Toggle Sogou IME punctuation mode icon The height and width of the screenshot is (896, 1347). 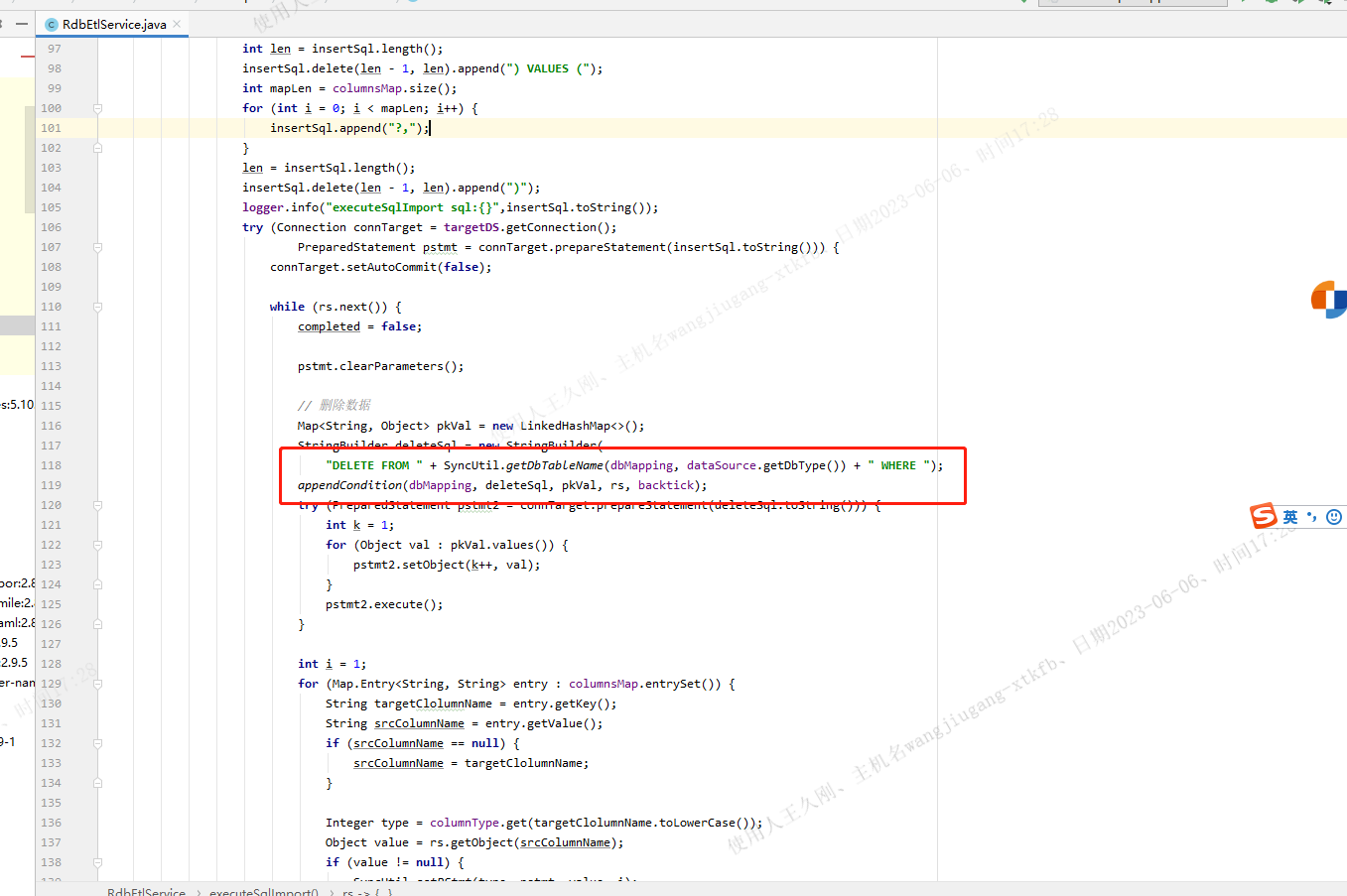click(x=1312, y=517)
